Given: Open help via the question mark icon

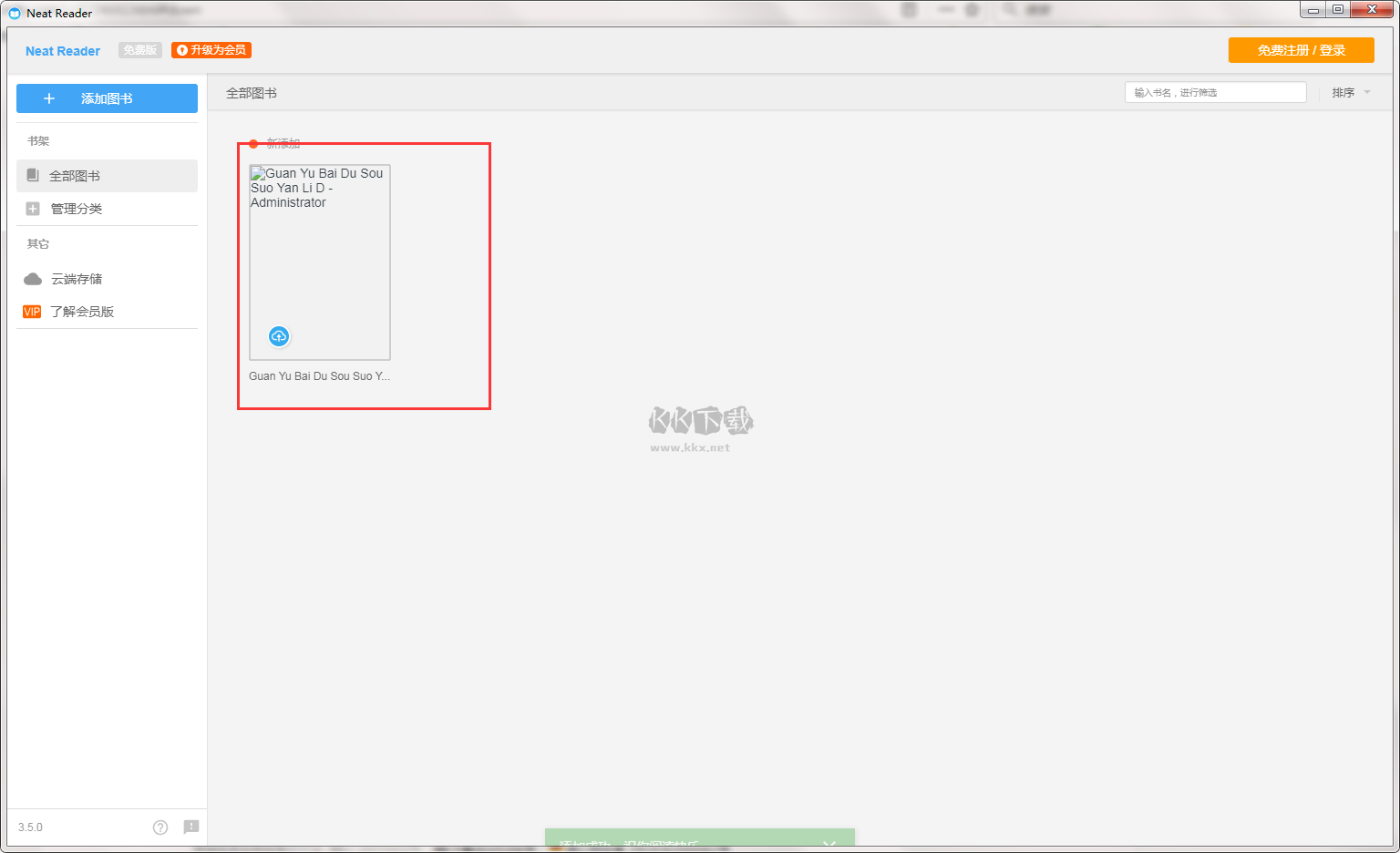Looking at the screenshot, I should pyautogui.click(x=160, y=827).
